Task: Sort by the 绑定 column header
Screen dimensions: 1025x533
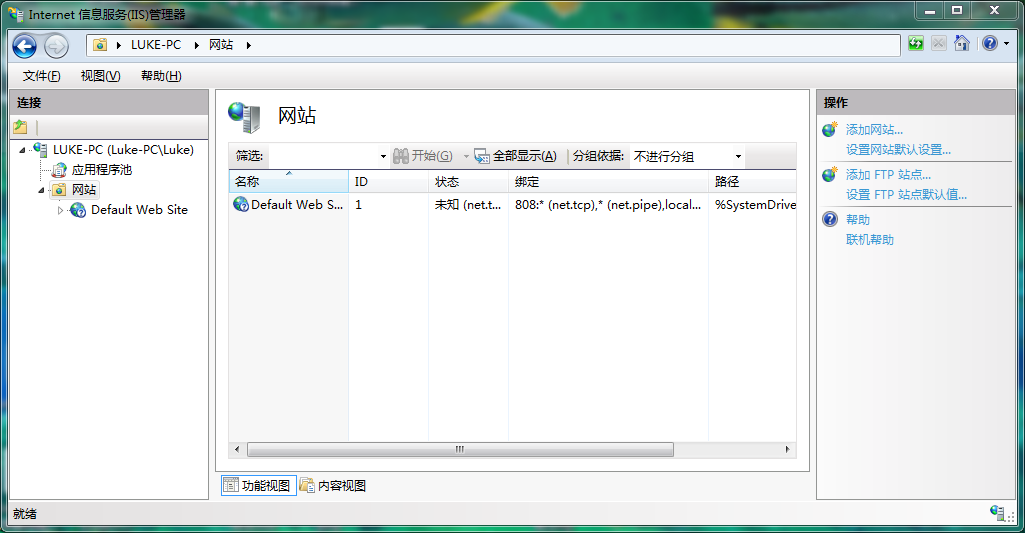Action: coord(608,181)
